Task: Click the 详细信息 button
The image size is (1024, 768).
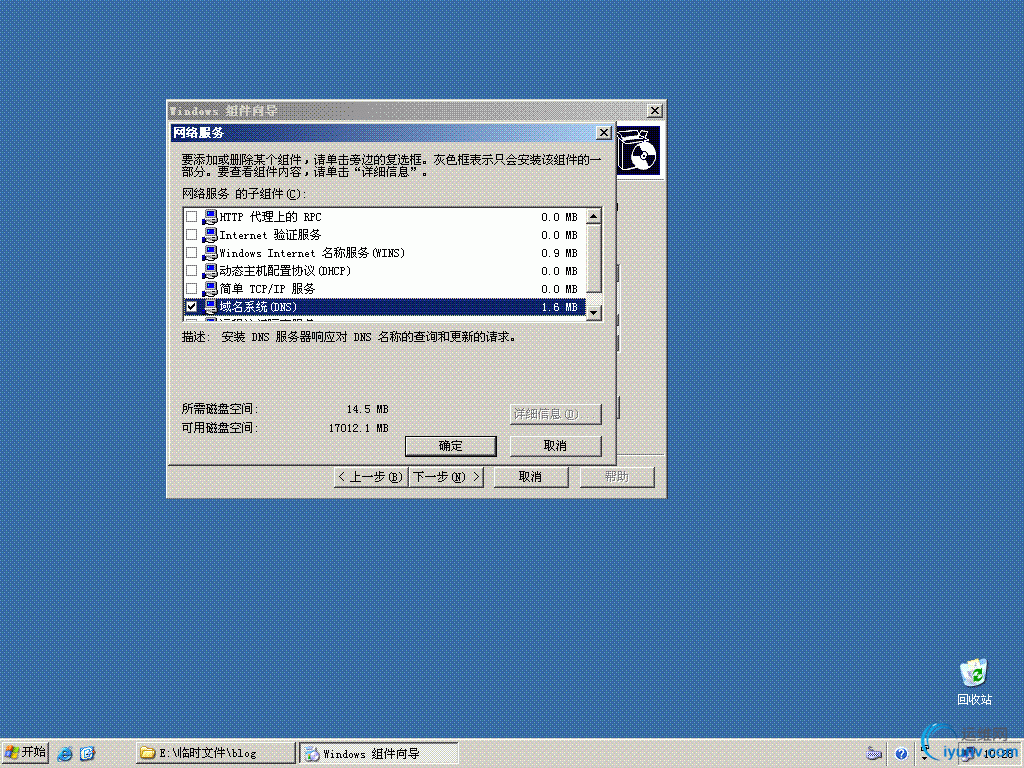Action: pyautogui.click(x=555, y=414)
